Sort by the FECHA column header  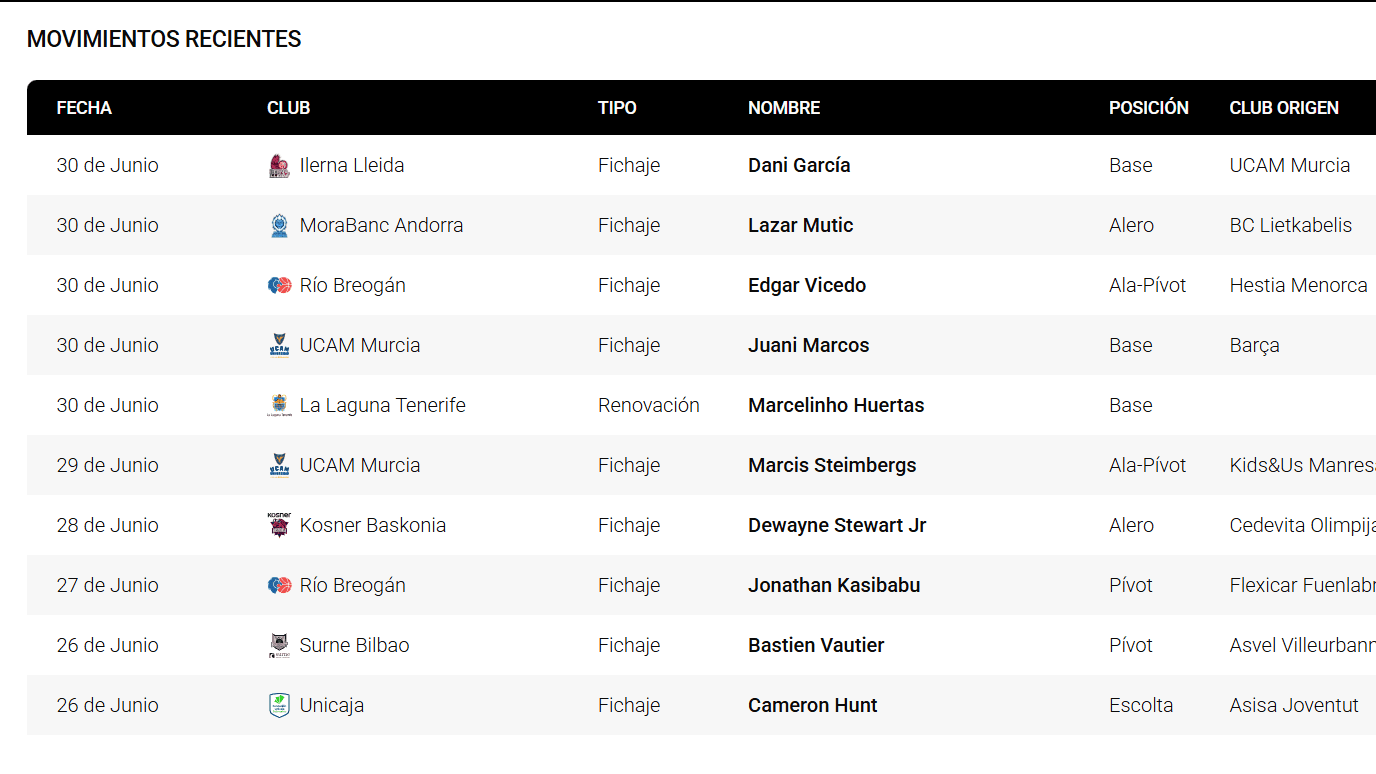[x=84, y=108]
